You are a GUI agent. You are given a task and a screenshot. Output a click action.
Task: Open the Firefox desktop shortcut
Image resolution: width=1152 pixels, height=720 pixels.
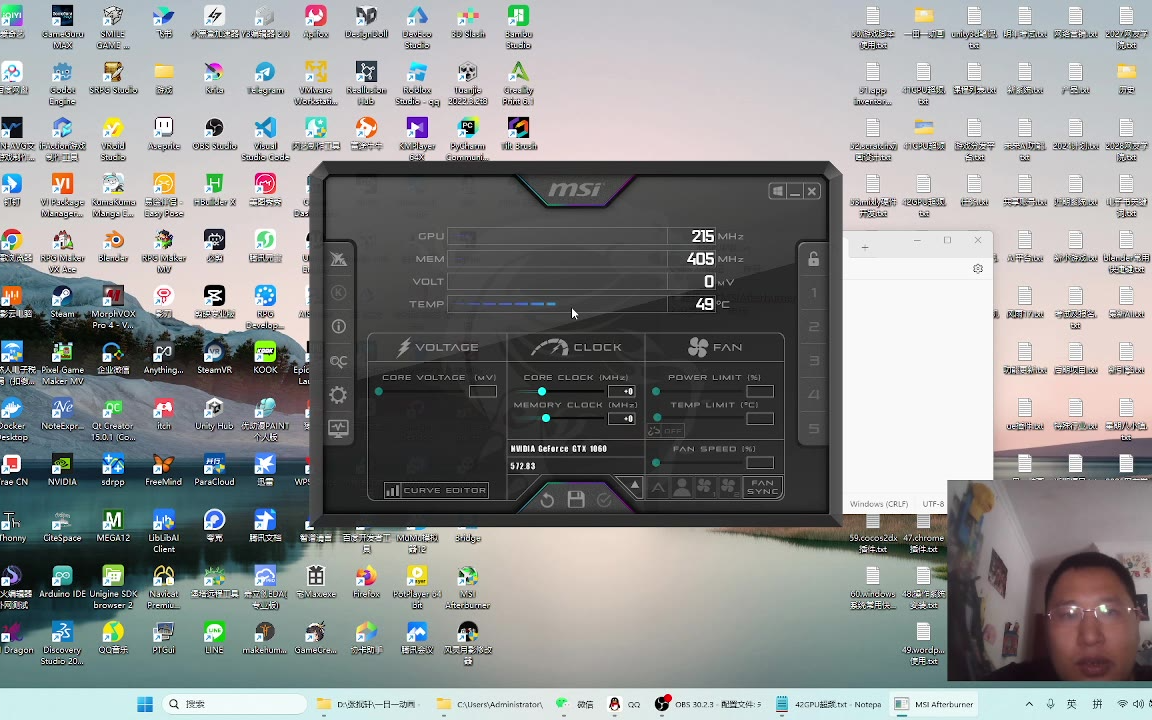tap(366, 582)
